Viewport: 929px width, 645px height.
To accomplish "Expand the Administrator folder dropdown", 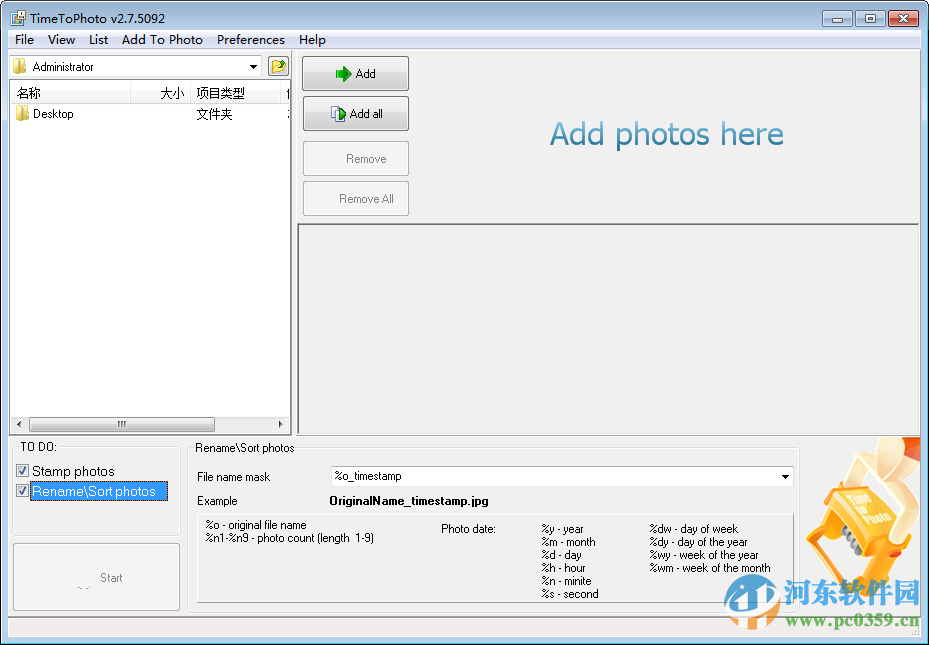I will click(x=253, y=66).
